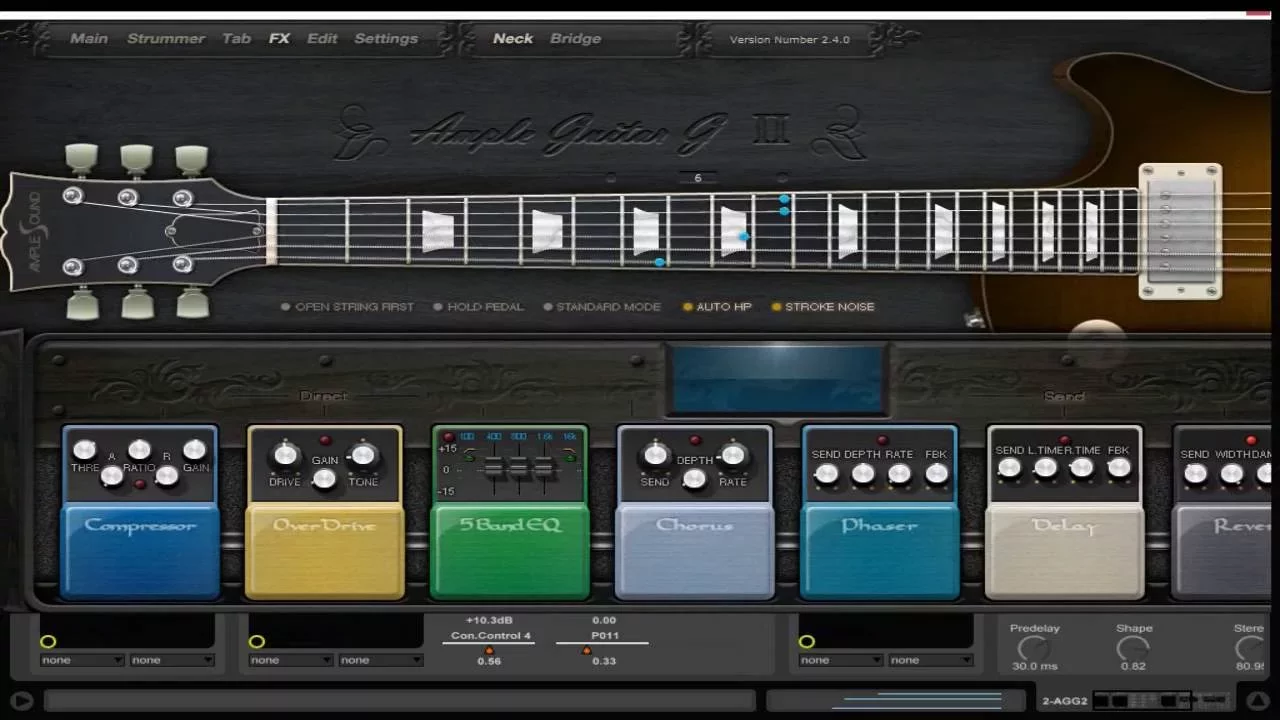Viewport: 1280px width, 720px height.
Task: Click the Chorus DEPTH knob
Action: pyautogui.click(x=694, y=479)
